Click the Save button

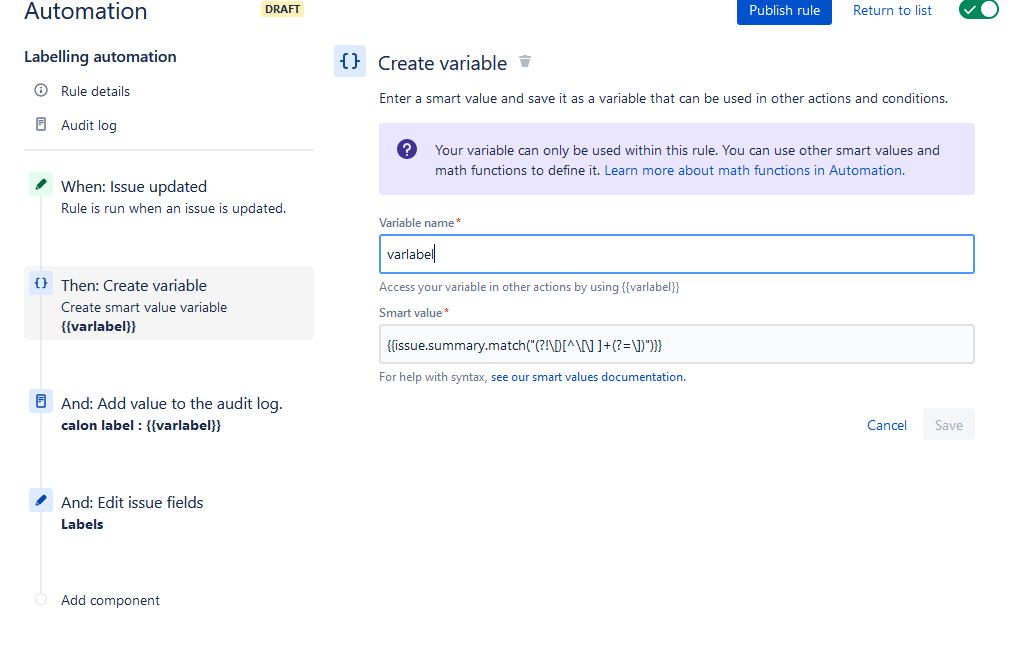point(948,424)
